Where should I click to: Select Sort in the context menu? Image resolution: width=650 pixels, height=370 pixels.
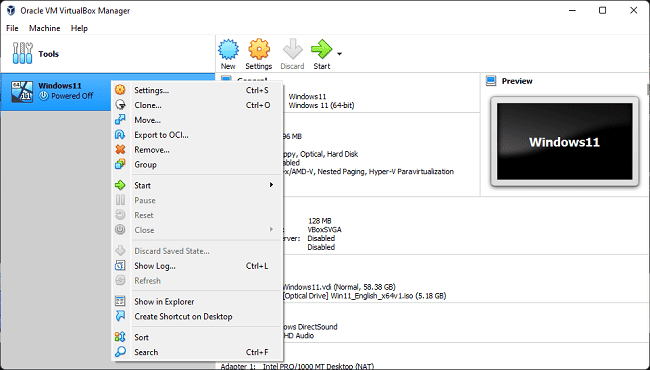click(197, 337)
